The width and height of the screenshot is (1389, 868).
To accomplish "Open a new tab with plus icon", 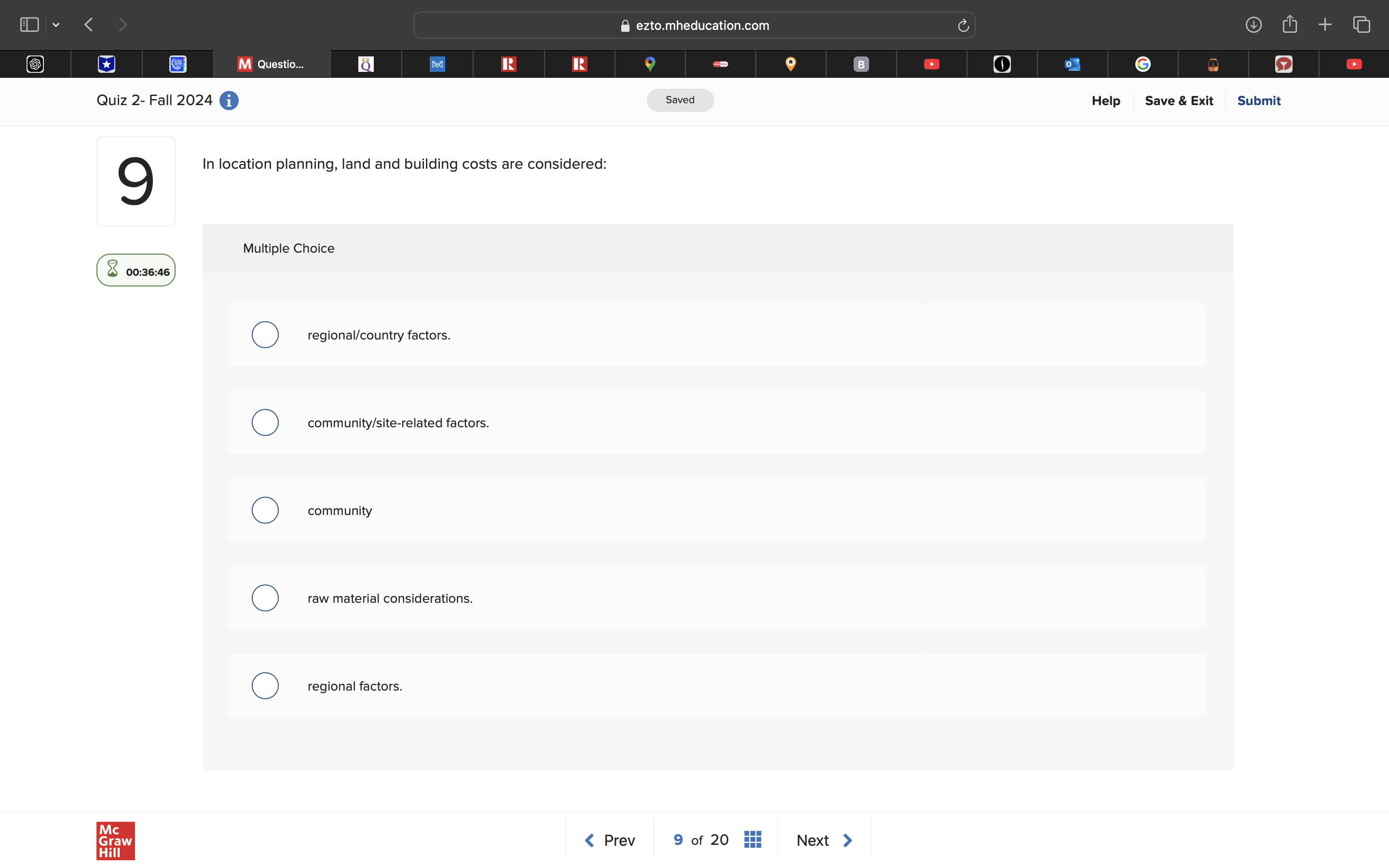I will (1325, 25).
